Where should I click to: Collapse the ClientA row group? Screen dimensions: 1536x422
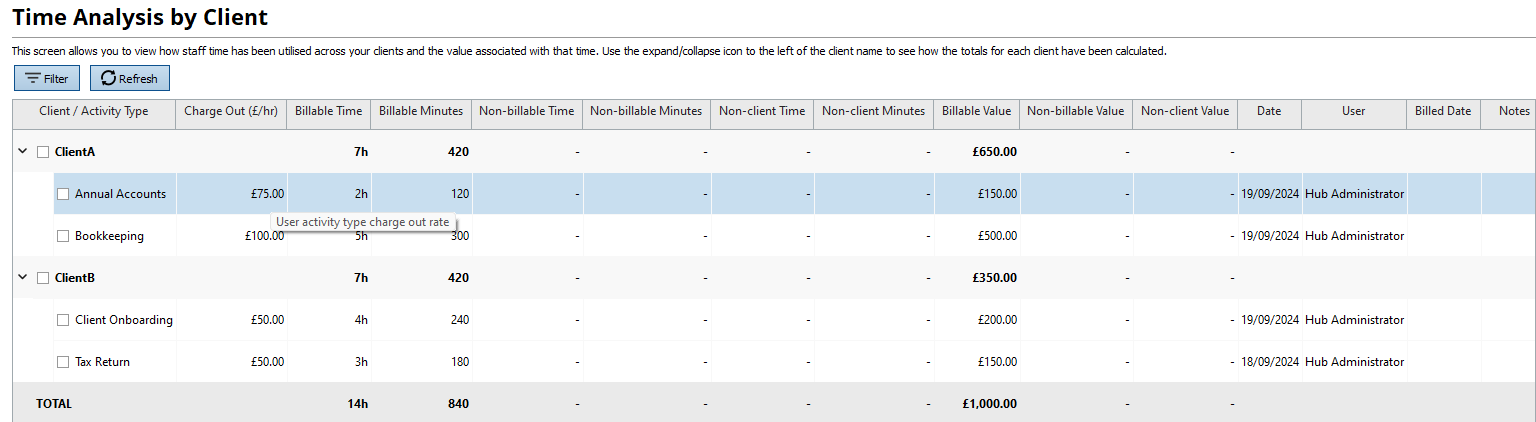[22, 152]
